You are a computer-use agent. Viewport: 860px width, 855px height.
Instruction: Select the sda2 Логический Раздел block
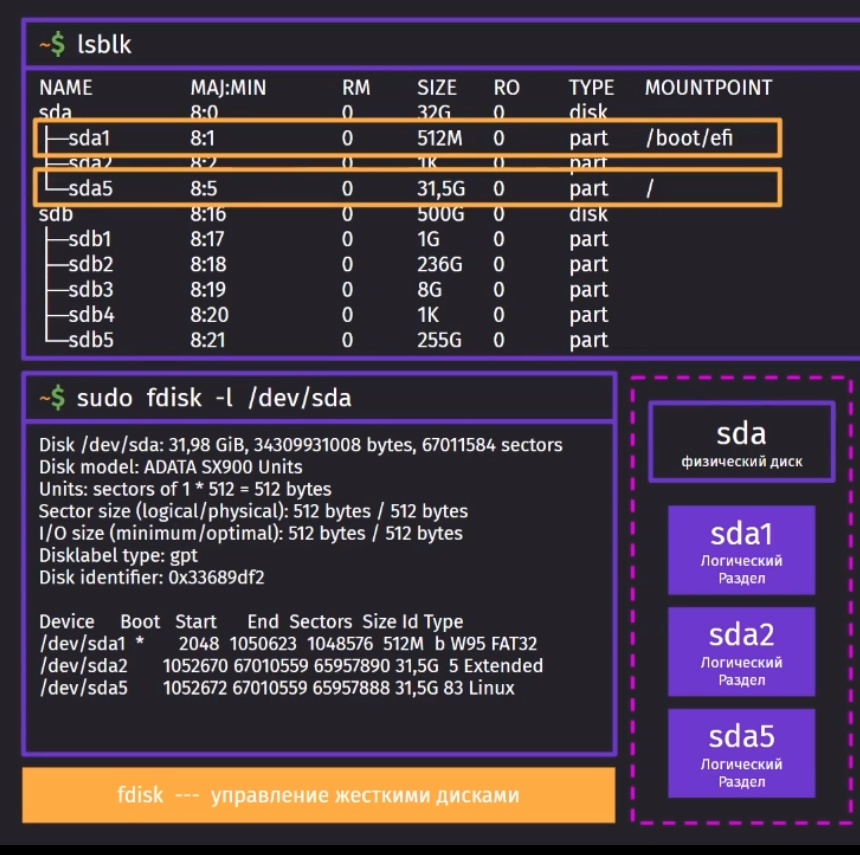click(x=742, y=652)
